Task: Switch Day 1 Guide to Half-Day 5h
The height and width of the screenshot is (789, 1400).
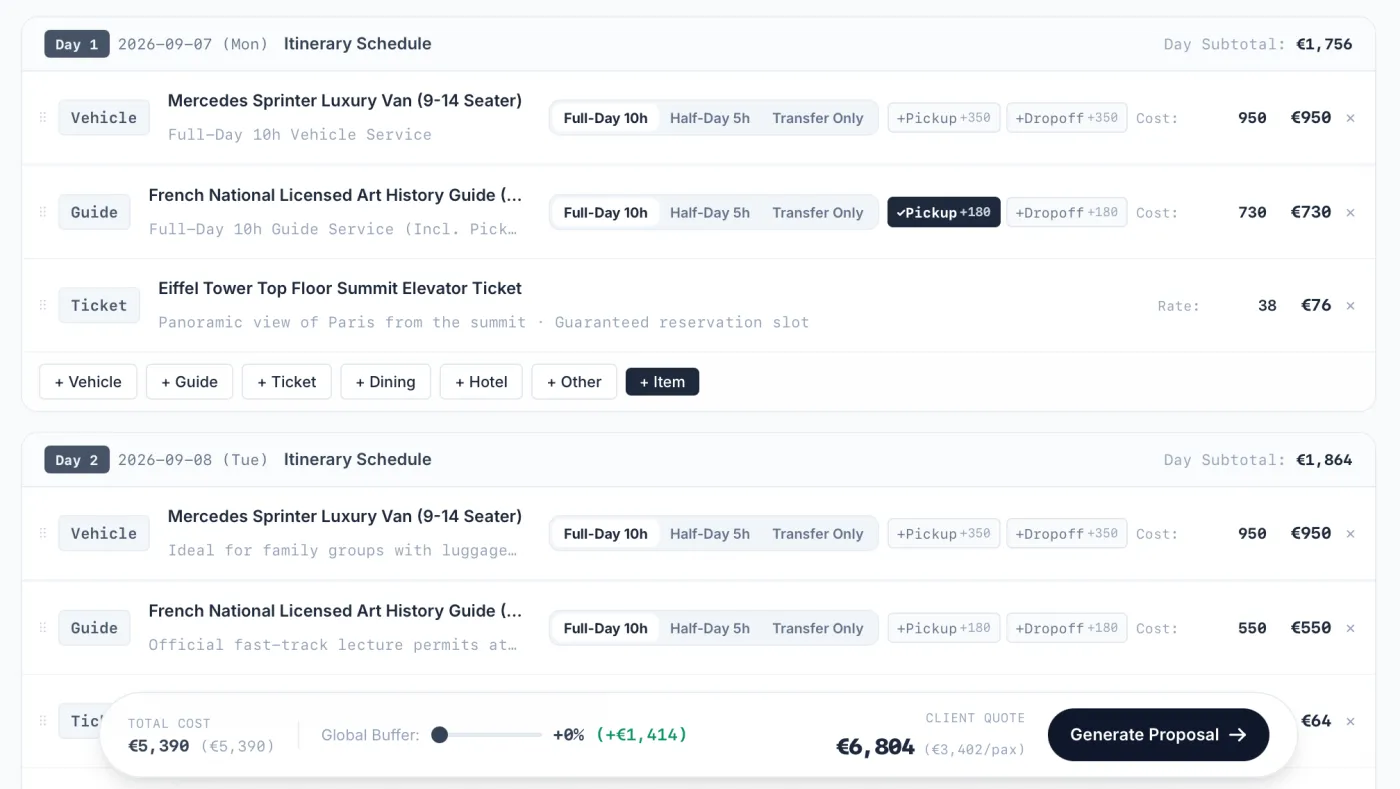Action: pyautogui.click(x=710, y=212)
